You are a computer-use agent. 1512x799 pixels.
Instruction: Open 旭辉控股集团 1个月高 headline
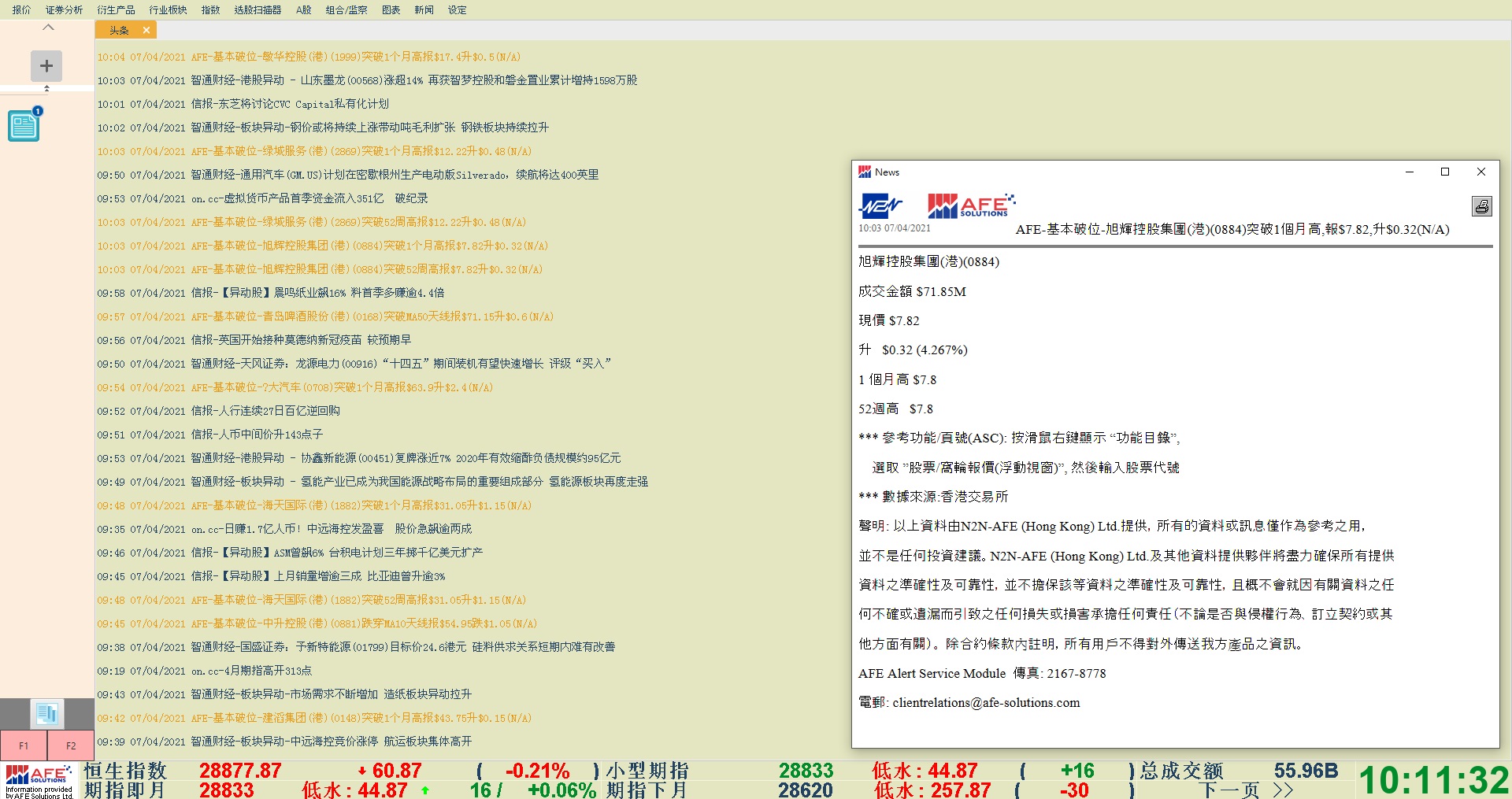click(x=322, y=246)
